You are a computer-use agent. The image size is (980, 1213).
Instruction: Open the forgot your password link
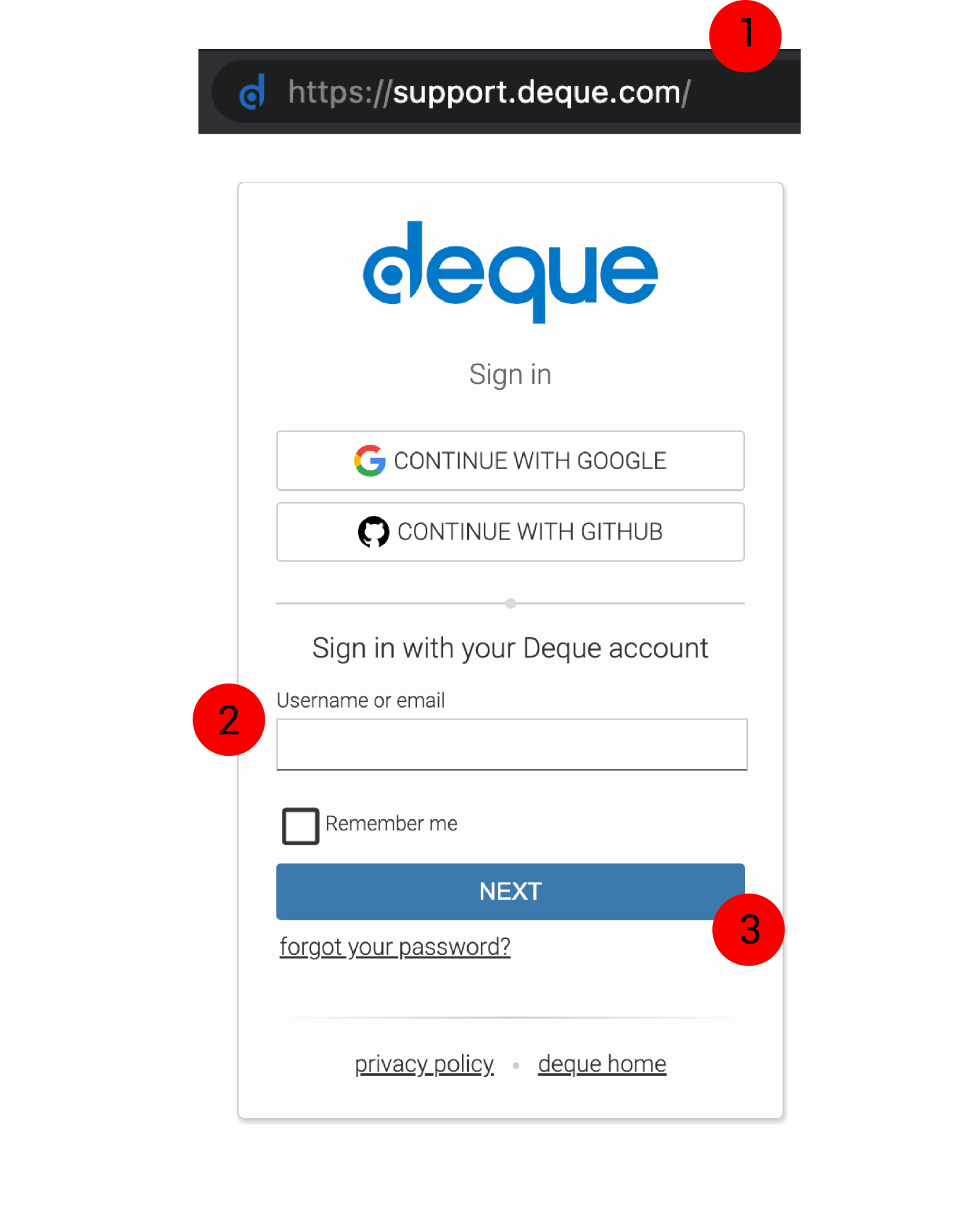click(395, 946)
